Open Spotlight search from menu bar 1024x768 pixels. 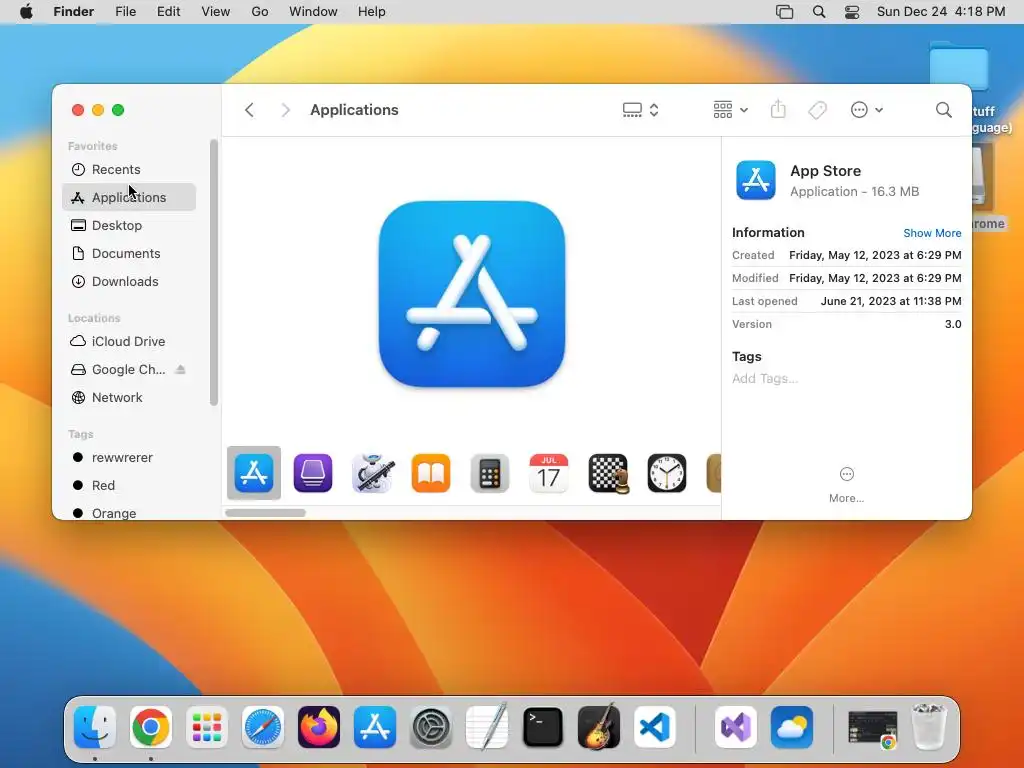coord(819,12)
